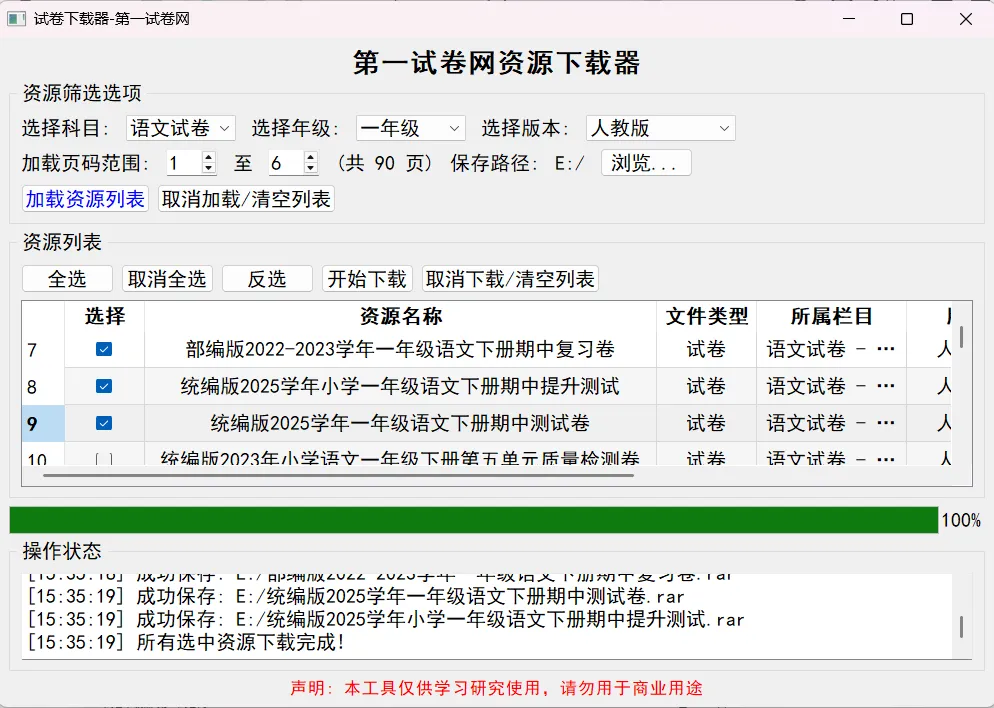994x708 pixels.
Task: Click 加载资源列表 button
Action: click(86, 199)
